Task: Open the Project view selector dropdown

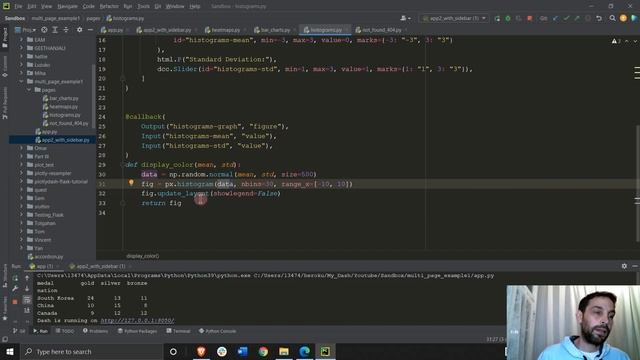Action: [x=25, y=30]
